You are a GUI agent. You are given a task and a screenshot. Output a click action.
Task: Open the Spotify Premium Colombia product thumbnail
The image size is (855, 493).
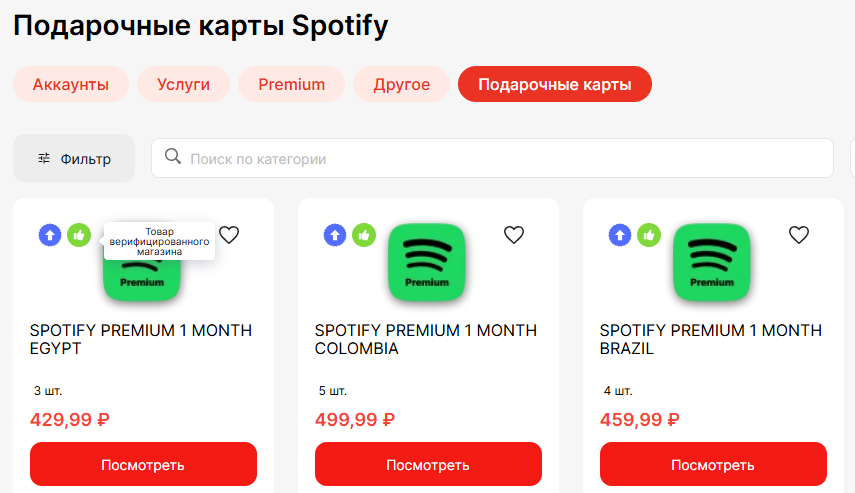(x=427, y=262)
